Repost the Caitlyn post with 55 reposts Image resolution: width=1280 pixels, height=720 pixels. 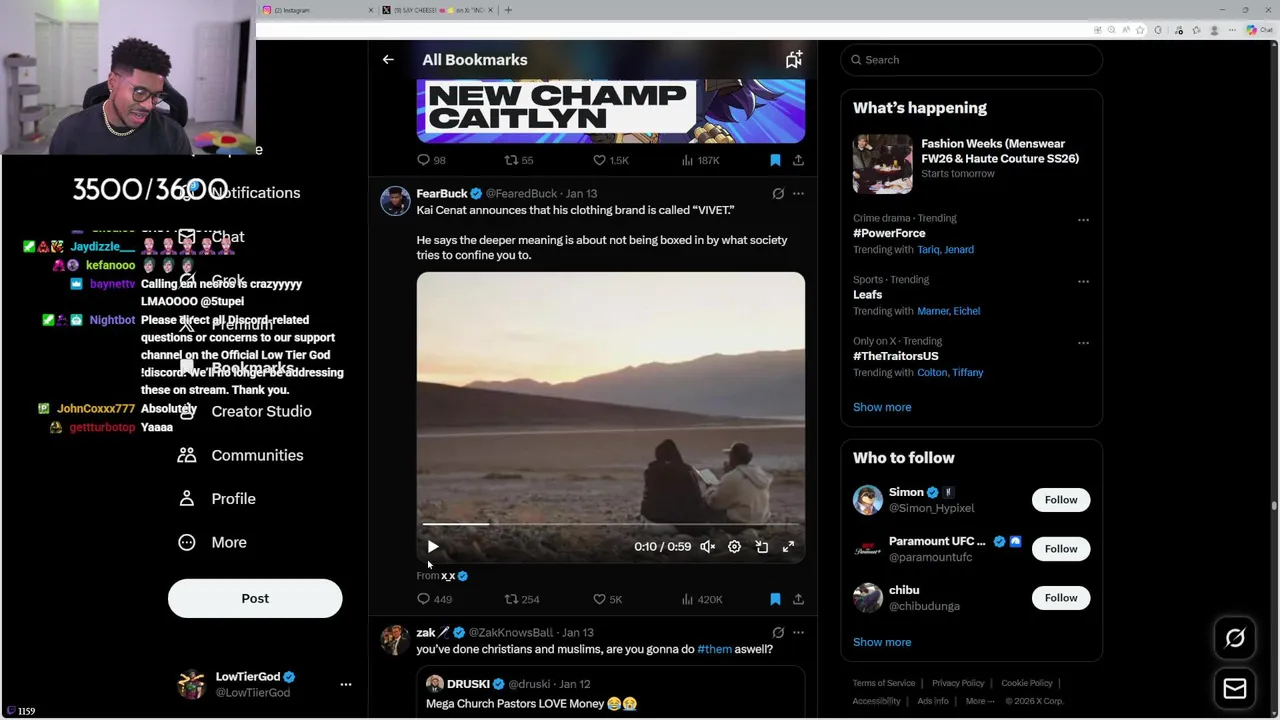click(519, 160)
